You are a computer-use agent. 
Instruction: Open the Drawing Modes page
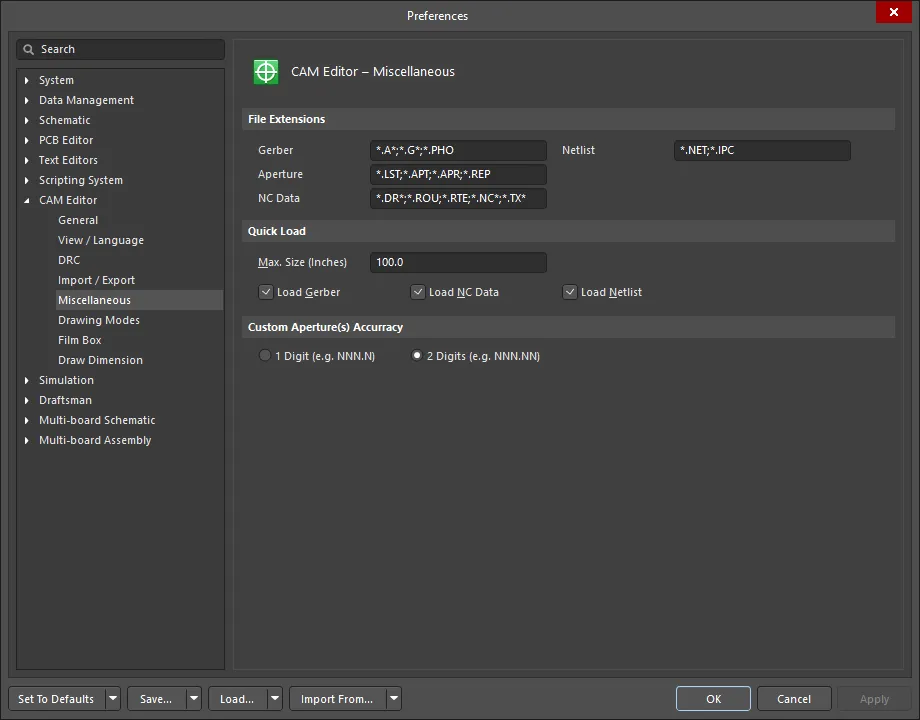click(99, 320)
